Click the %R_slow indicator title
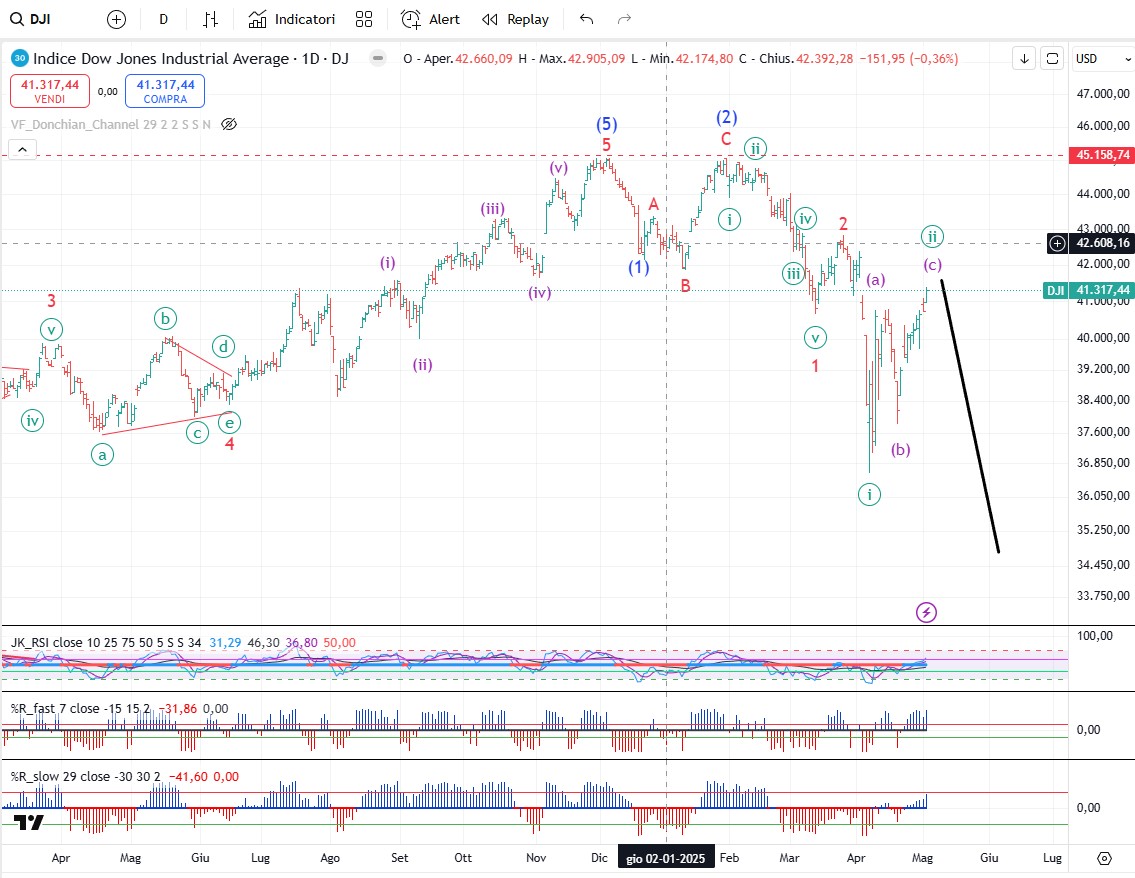 coord(86,777)
